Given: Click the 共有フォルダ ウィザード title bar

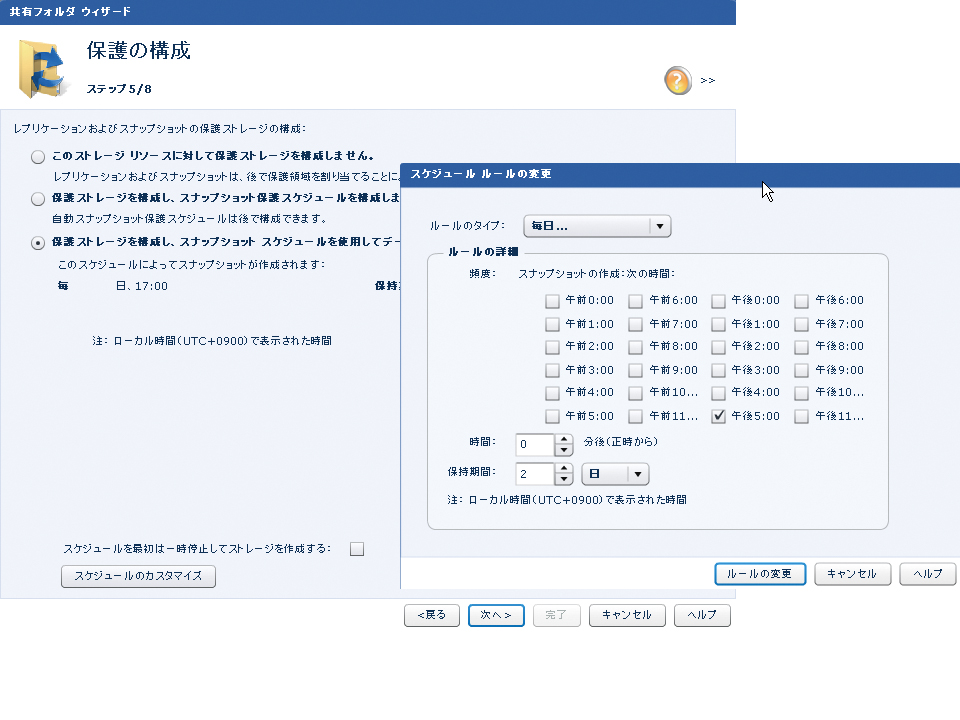Looking at the screenshot, I should pyautogui.click(x=367, y=12).
